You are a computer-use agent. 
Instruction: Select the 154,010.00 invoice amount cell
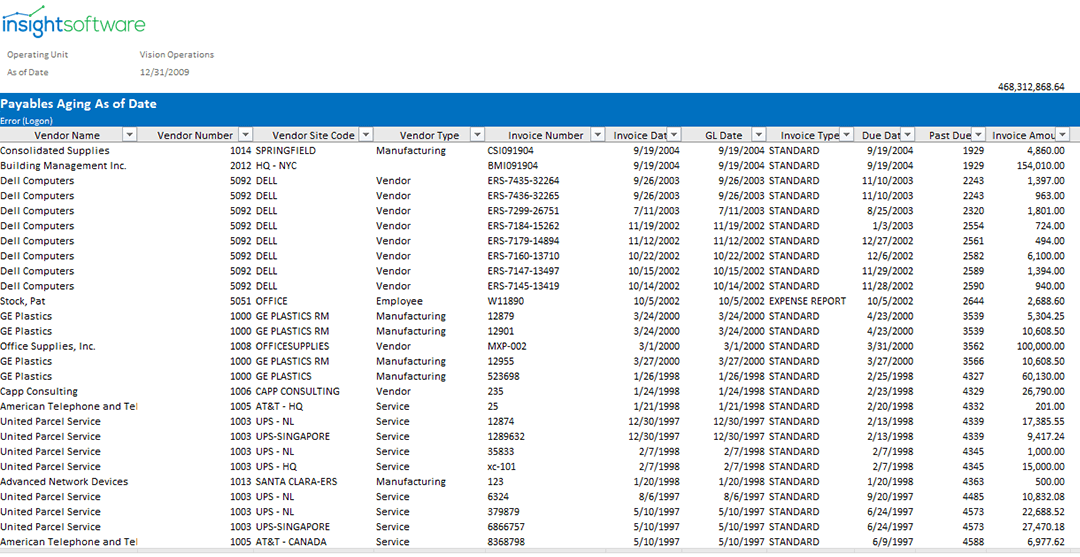[x=1041, y=165]
